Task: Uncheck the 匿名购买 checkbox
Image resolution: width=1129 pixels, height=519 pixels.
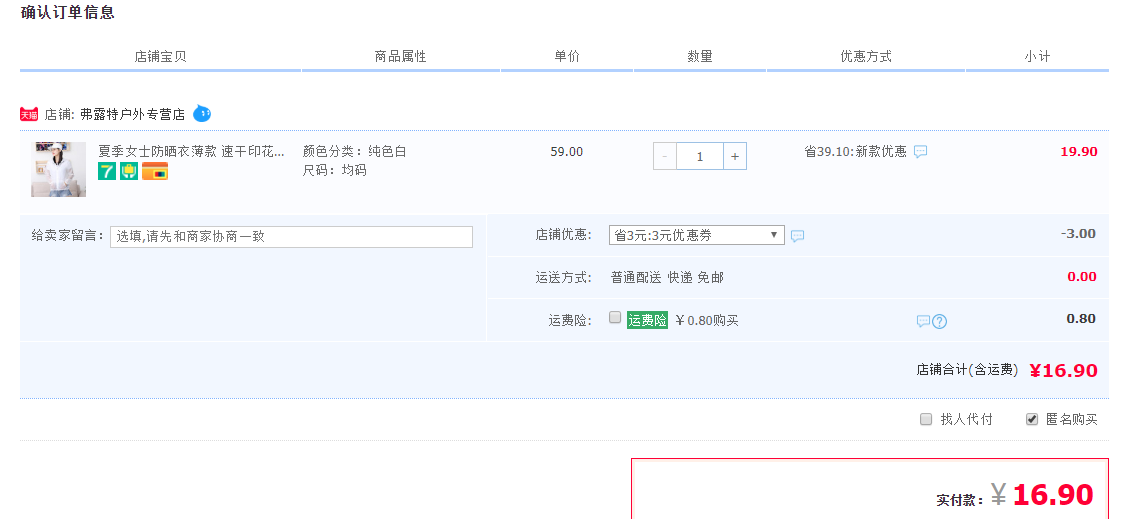Action: pos(1032,419)
